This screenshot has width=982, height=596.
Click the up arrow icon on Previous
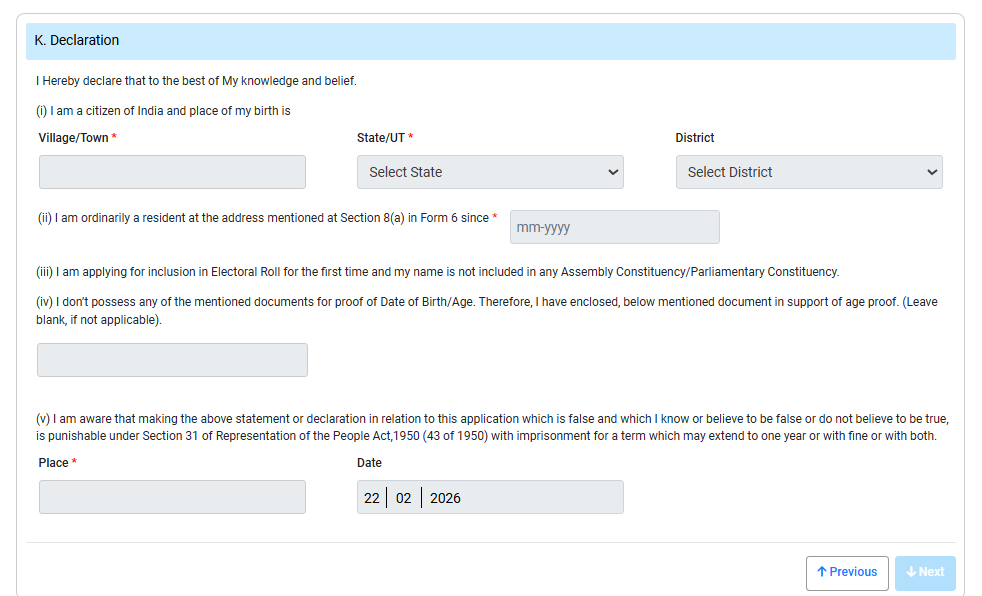[x=822, y=572]
